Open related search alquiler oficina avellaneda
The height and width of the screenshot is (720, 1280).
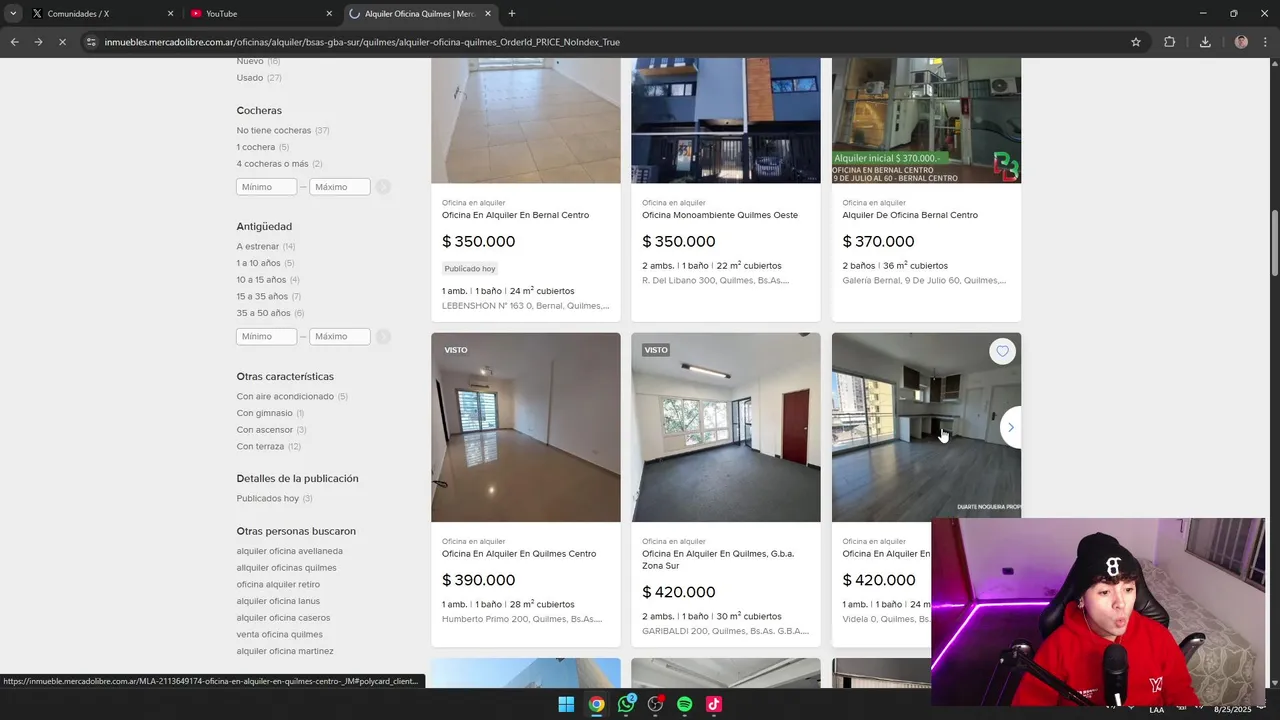(290, 551)
